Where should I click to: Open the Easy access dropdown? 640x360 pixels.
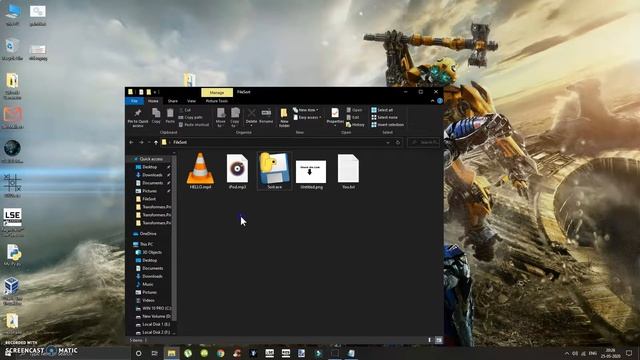(x=307, y=118)
